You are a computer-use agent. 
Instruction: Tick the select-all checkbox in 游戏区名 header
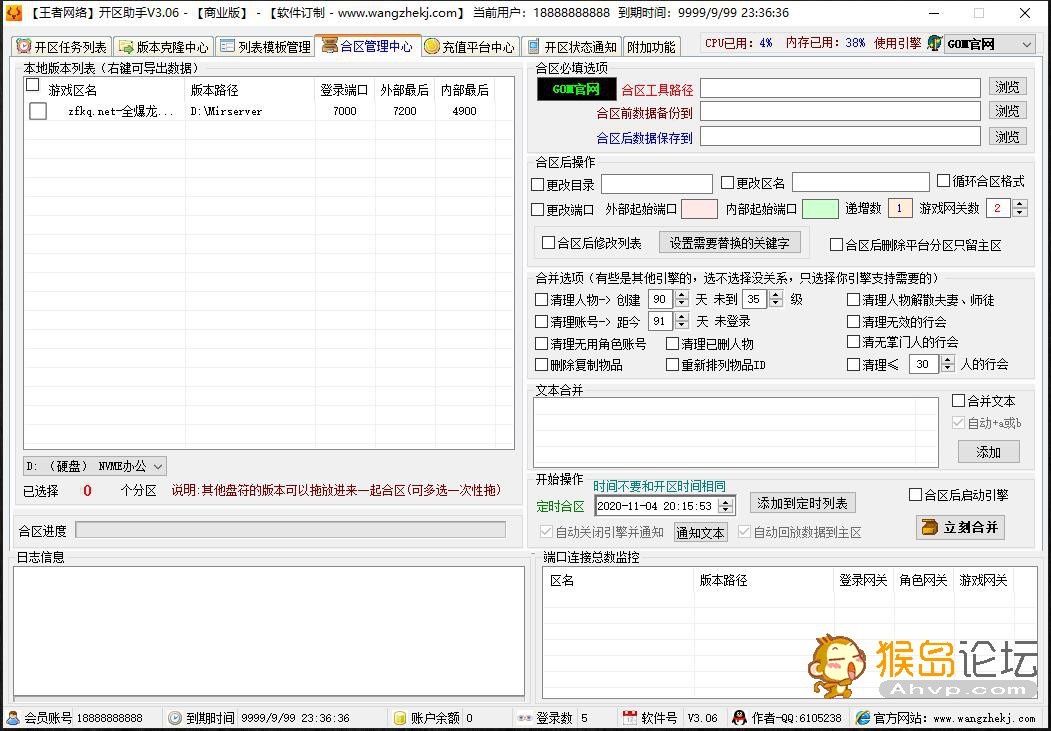point(33,85)
